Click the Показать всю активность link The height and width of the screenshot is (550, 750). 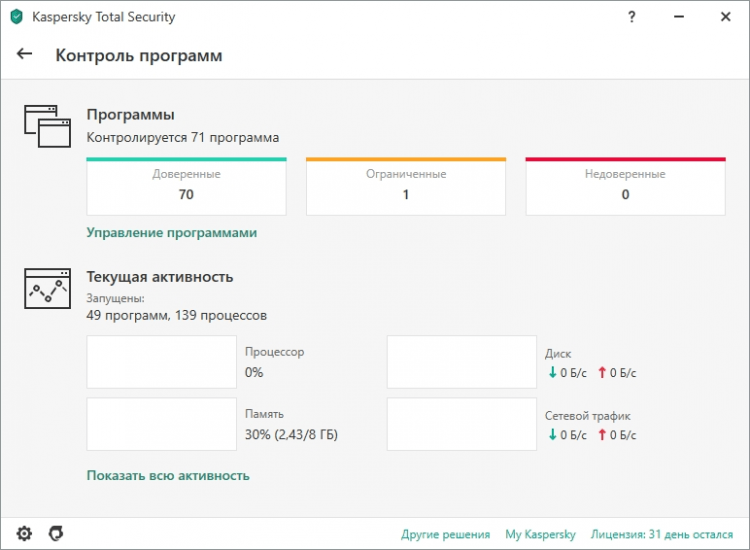coord(168,476)
